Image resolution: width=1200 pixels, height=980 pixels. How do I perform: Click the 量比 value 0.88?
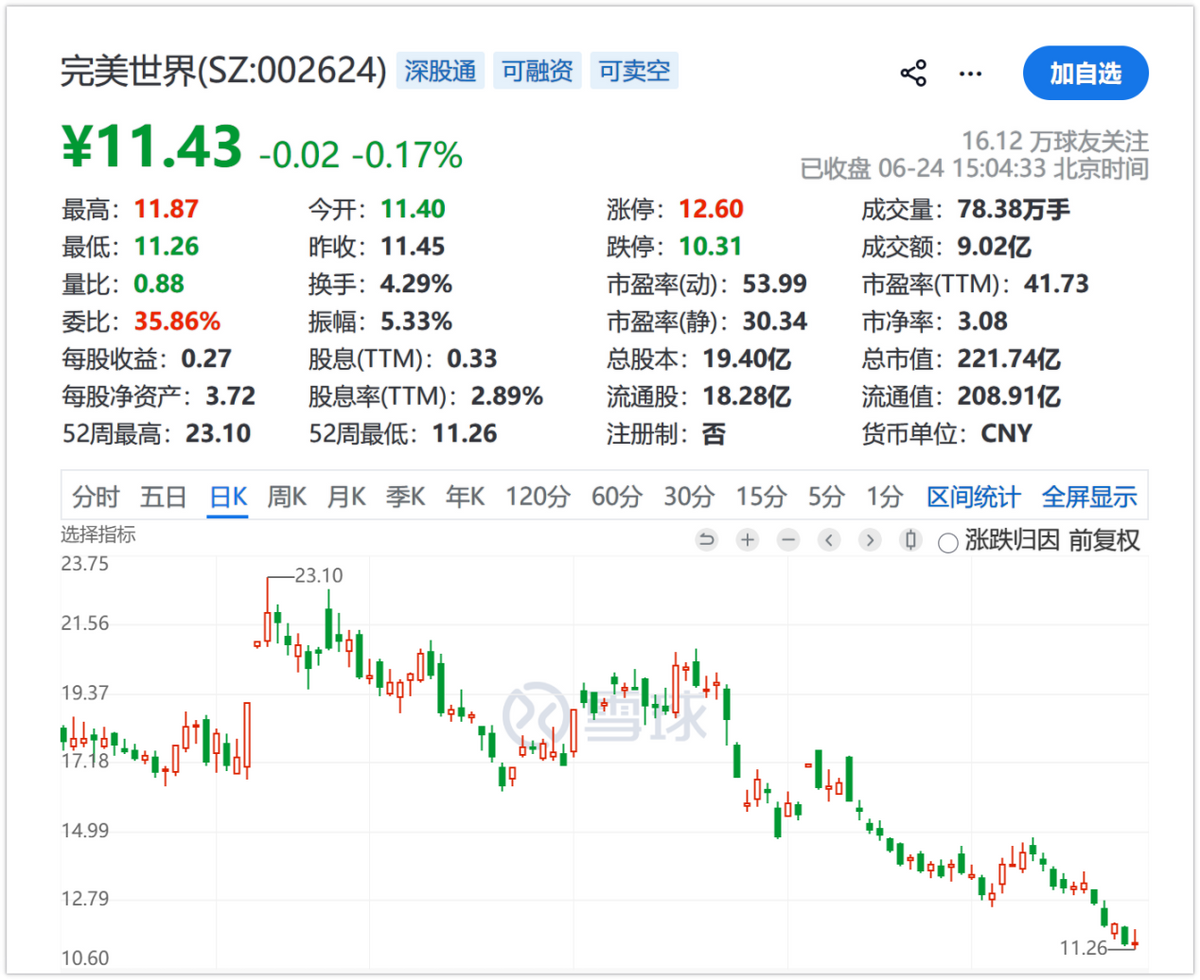click(158, 284)
